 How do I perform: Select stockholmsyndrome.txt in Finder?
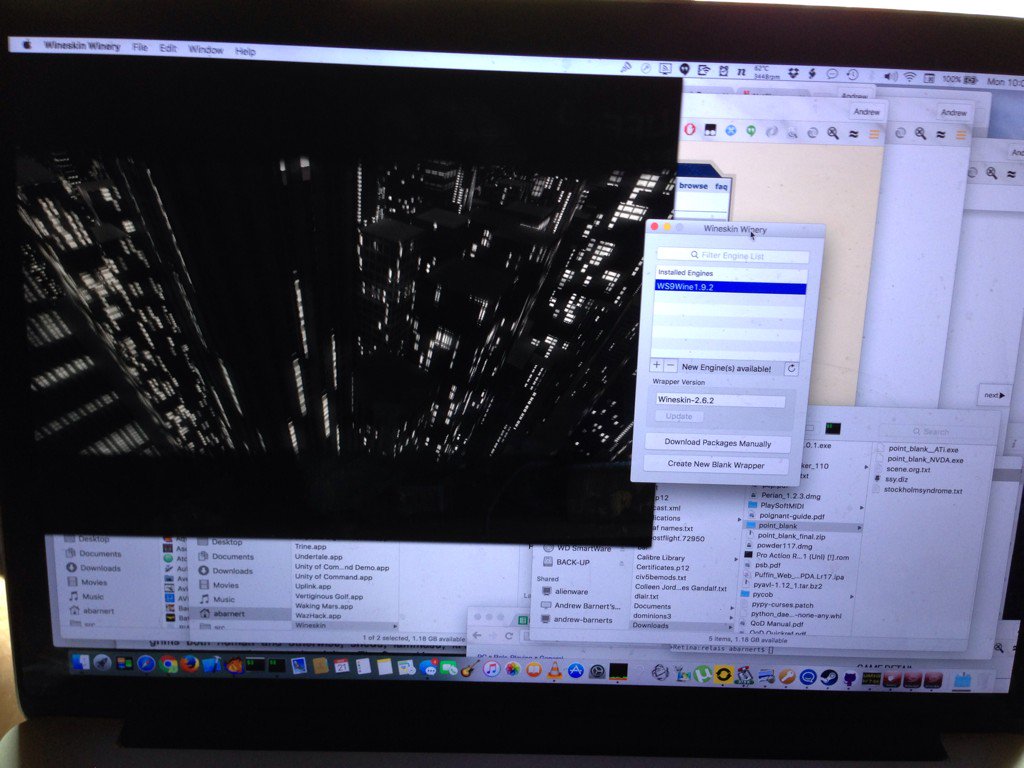coord(923,490)
